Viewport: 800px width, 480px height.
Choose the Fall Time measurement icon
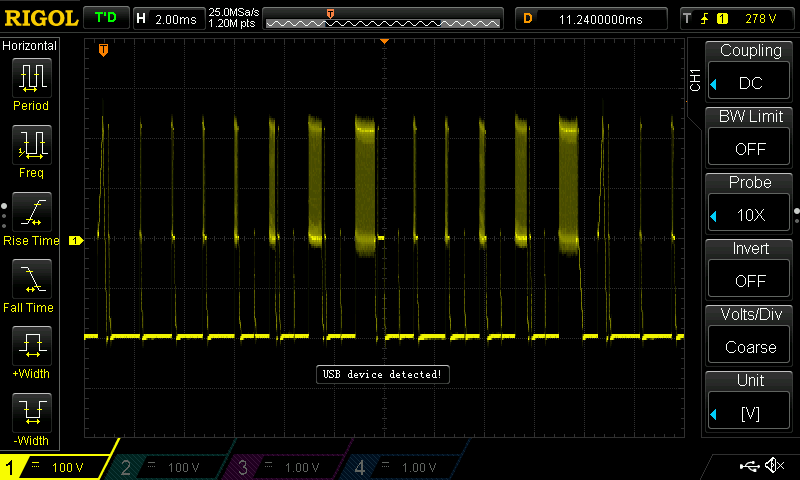pos(31,280)
